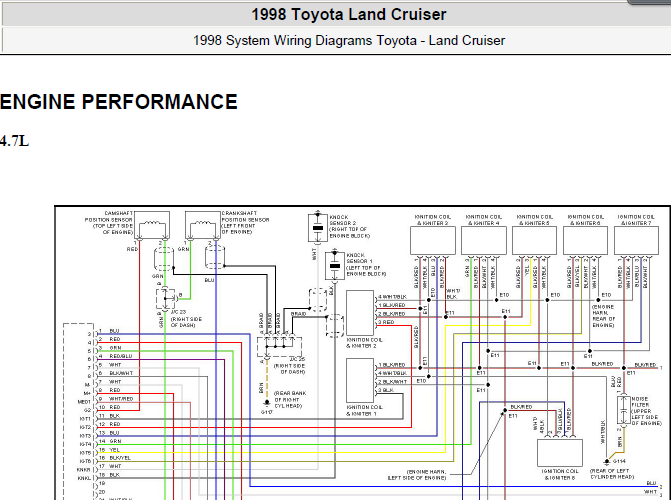Viewport: 671px width, 500px height.
Task: Click connector pin label '1 BLU'
Action: pyautogui.click(x=109, y=331)
